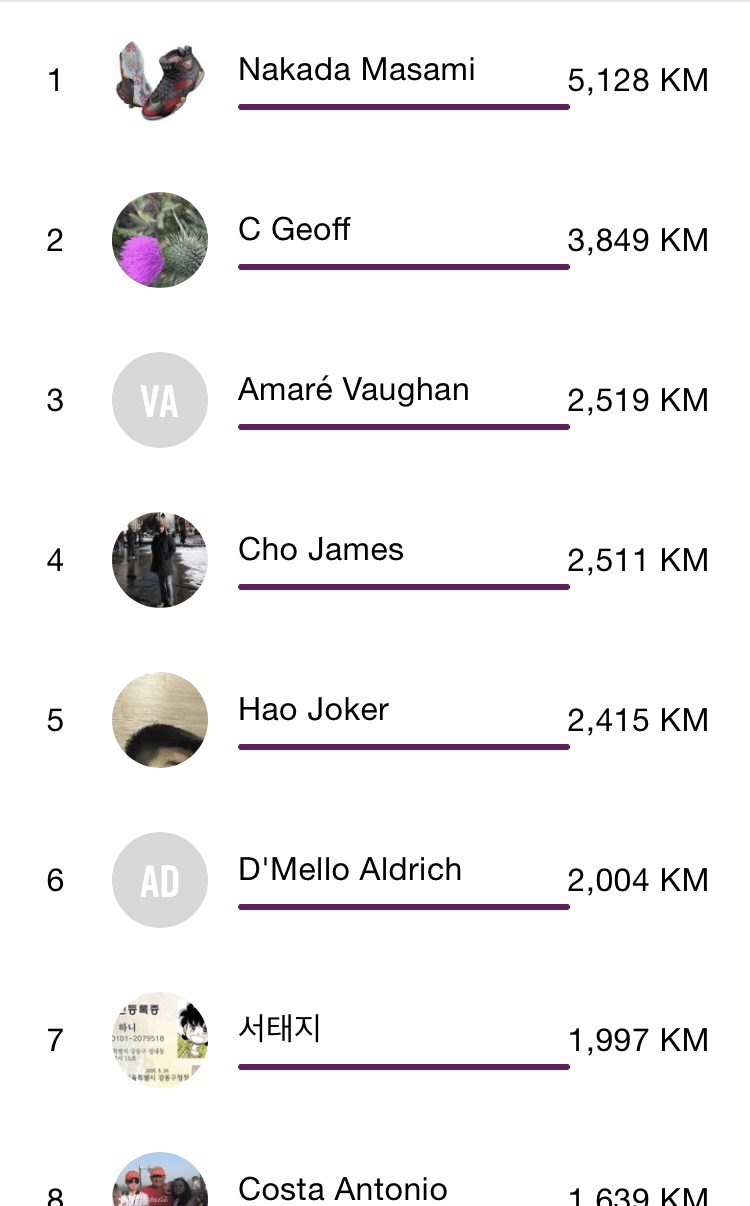Image resolution: width=750 pixels, height=1206 pixels.
Task: Open Nakada Masami's name link
Action: 357,70
